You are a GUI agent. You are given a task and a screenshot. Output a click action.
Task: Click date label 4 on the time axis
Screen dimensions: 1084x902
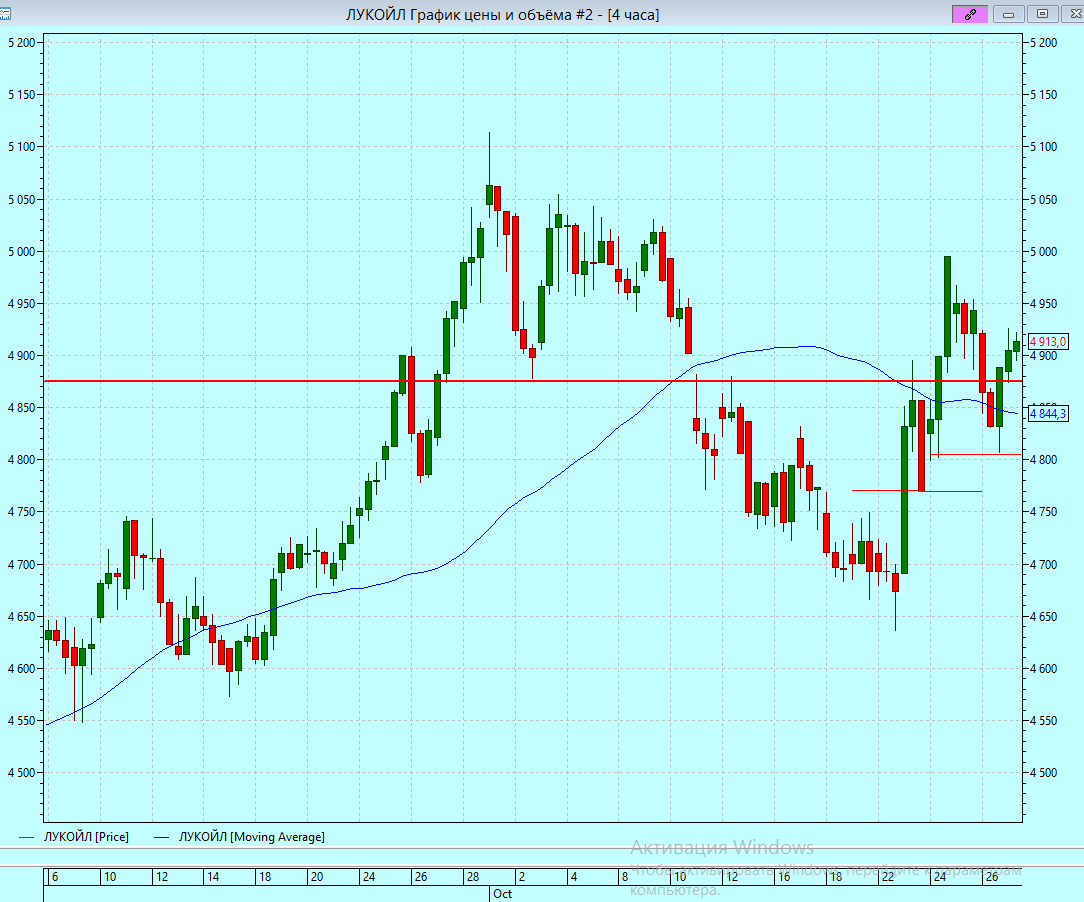(573, 876)
